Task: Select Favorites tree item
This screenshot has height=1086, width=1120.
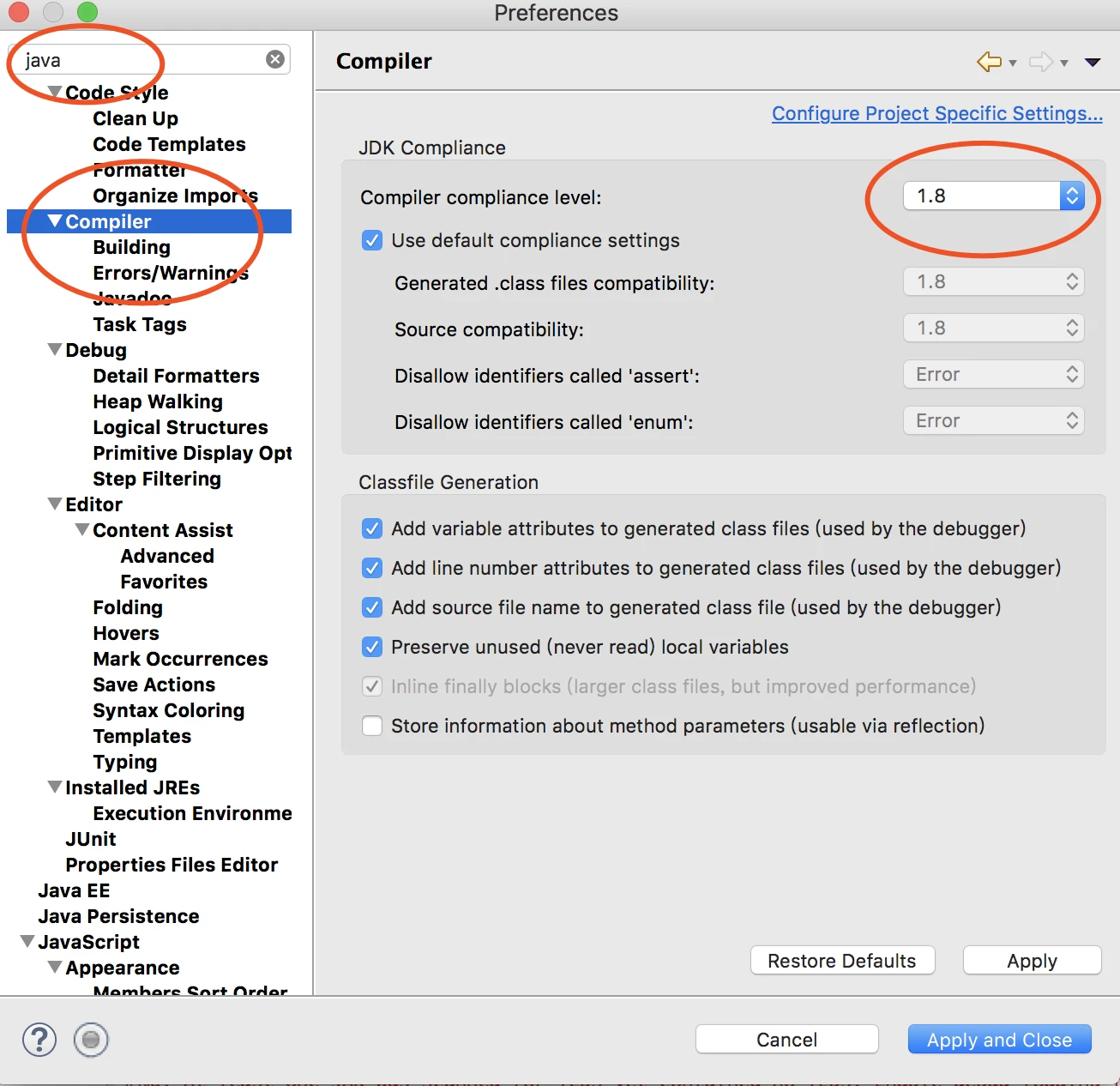Action: click(x=164, y=582)
